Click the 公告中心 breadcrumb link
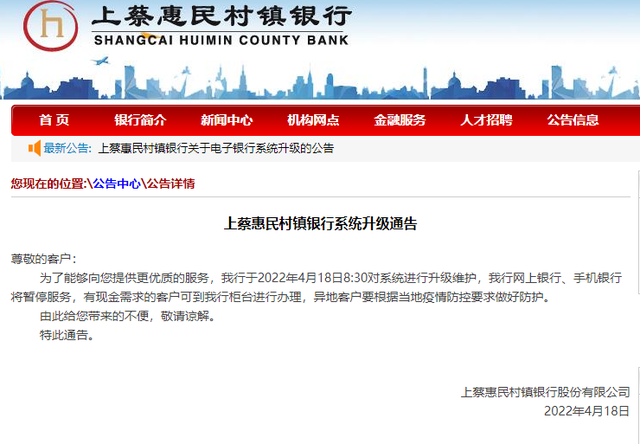This screenshot has width=640, height=444. point(118,184)
